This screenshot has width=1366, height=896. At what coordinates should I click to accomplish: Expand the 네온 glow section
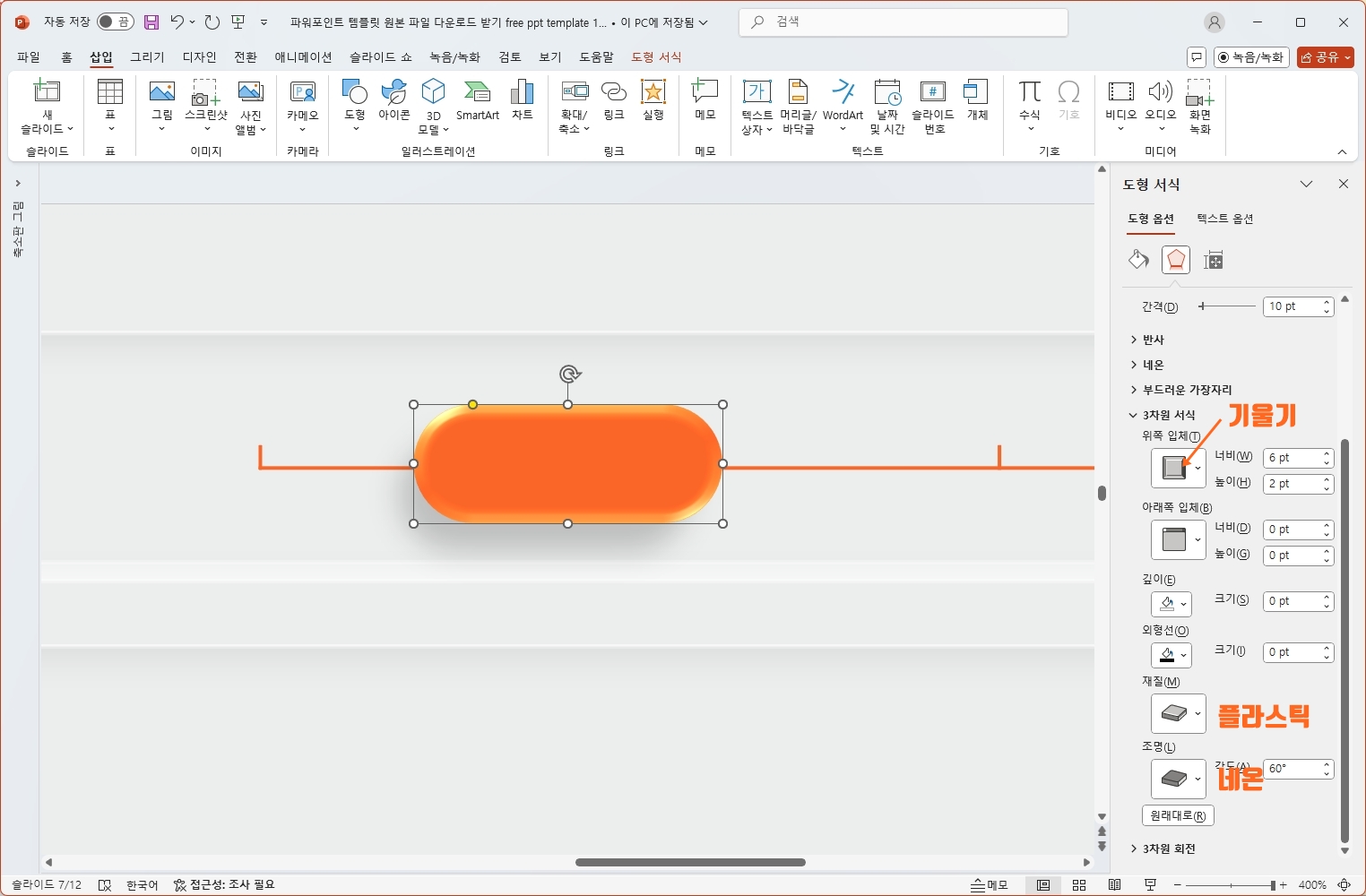pyautogui.click(x=1147, y=365)
